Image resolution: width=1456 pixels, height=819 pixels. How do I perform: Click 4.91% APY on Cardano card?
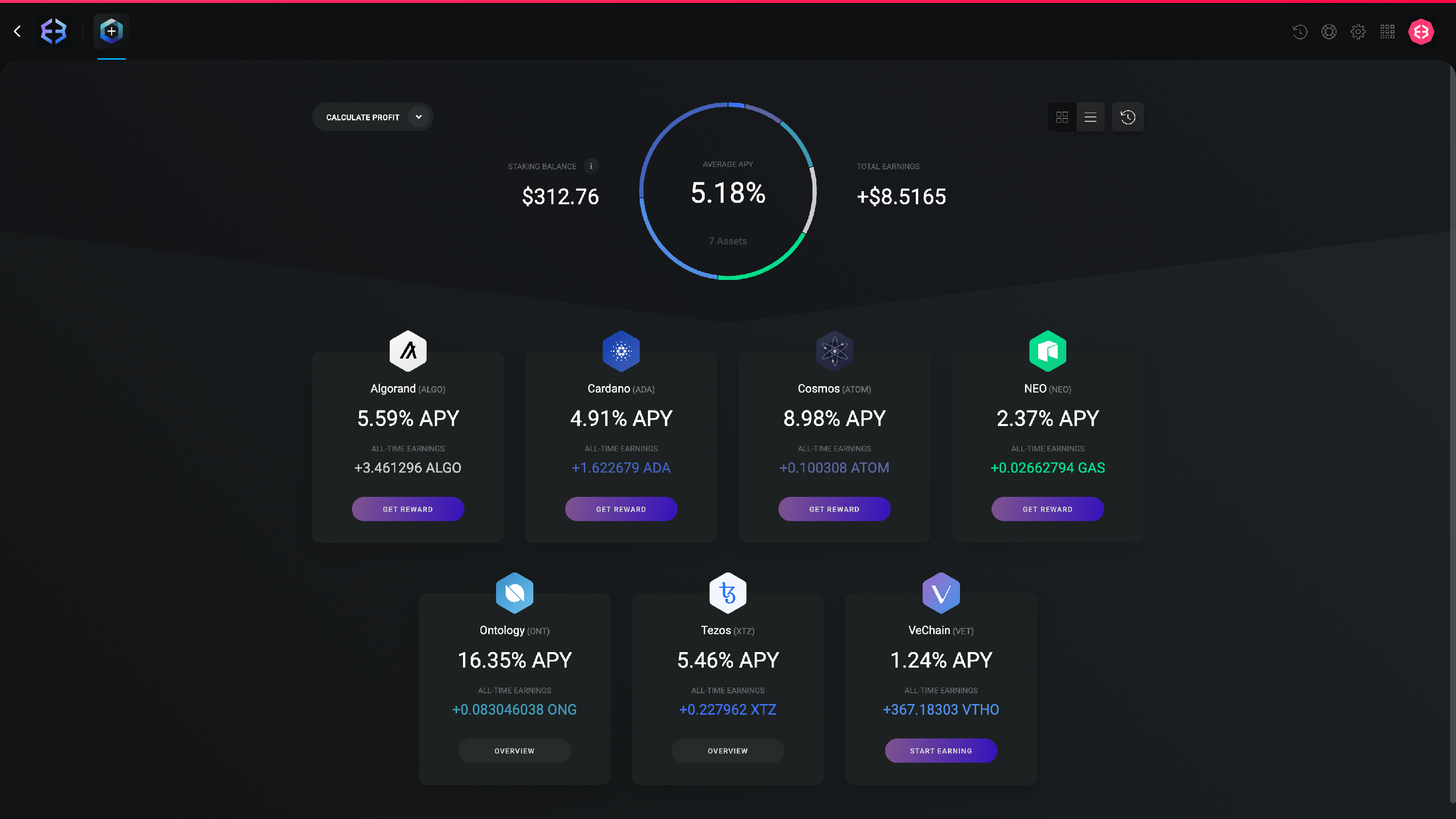pos(621,419)
